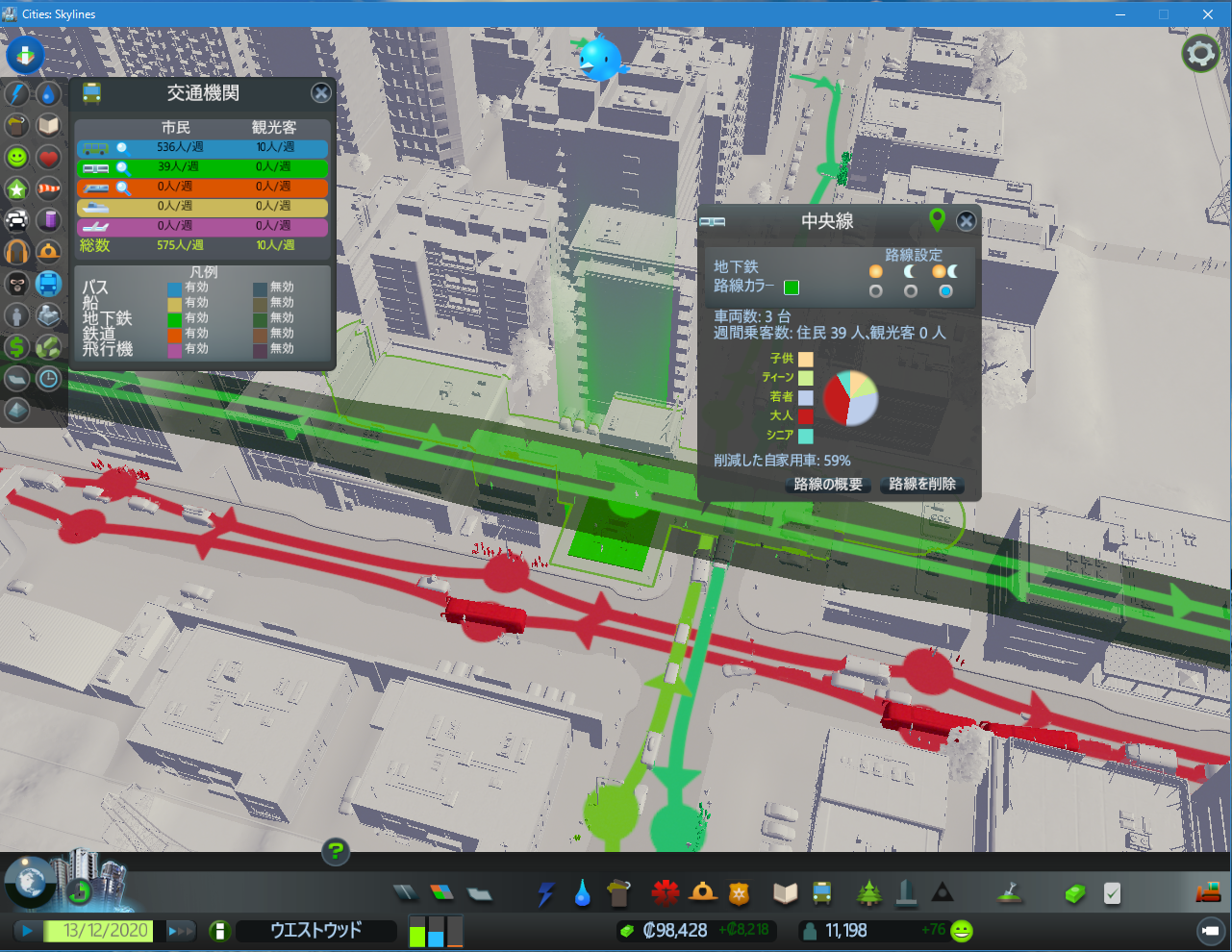Open the city info button beside name
1232x952 pixels.
[219, 931]
